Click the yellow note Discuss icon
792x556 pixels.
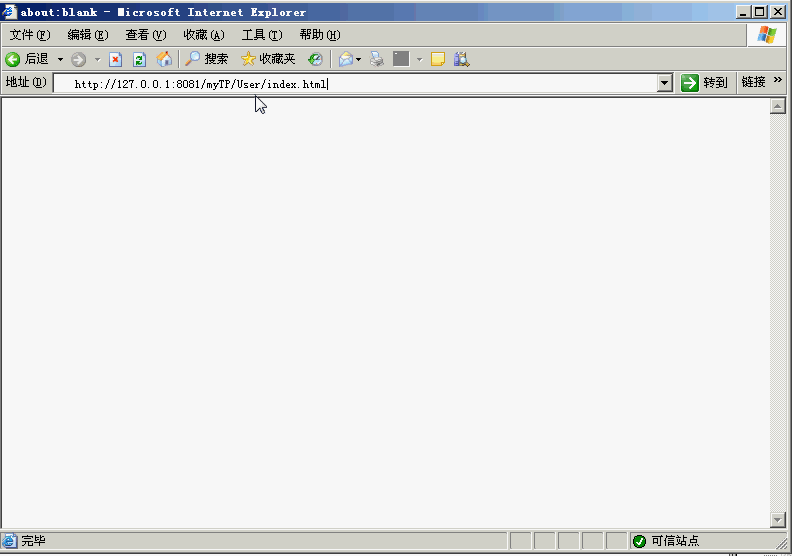[438, 60]
